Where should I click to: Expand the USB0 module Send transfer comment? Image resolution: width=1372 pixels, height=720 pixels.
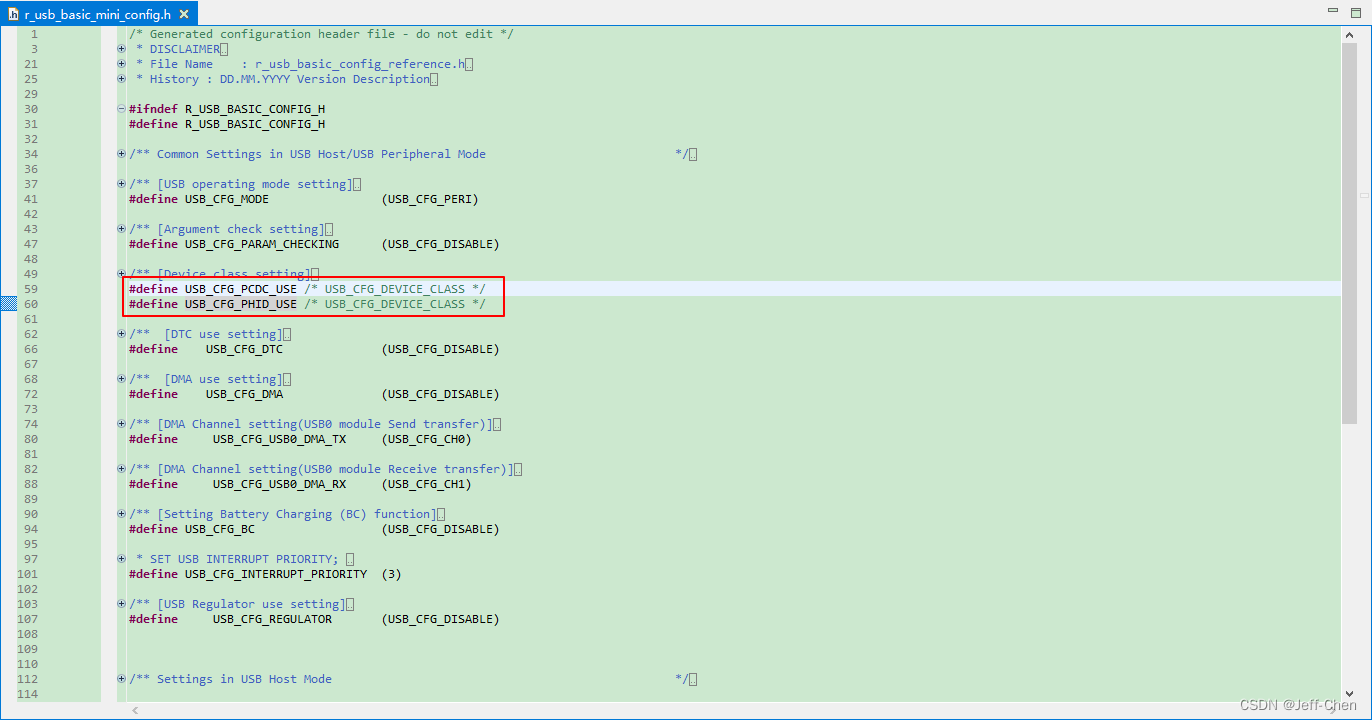point(121,424)
